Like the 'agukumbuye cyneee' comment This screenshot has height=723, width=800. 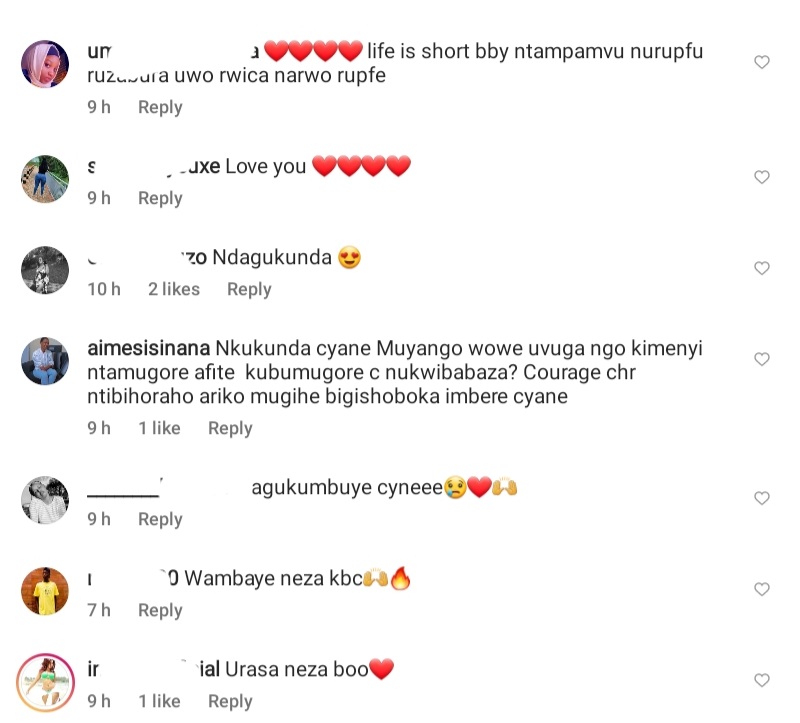click(x=761, y=498)
